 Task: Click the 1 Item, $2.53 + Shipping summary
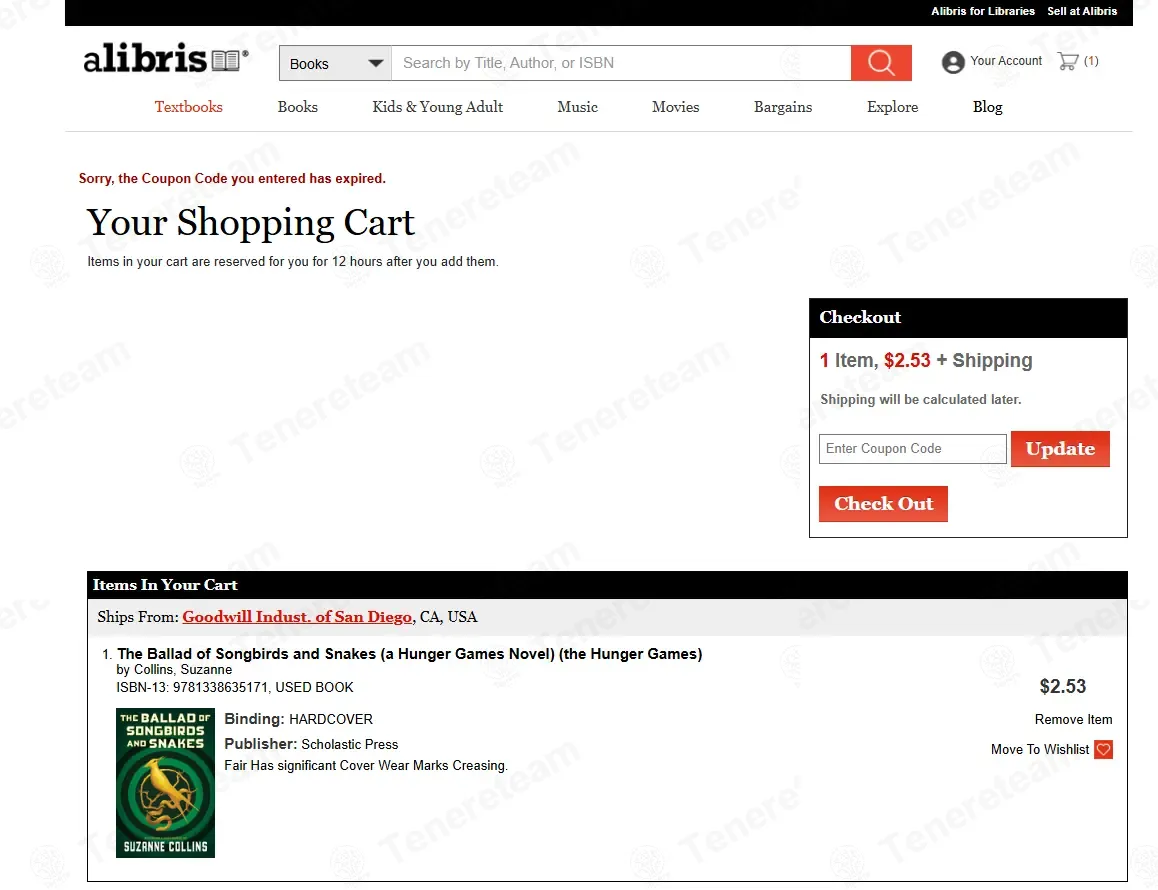pyautogui.click(x=926, y=360)
